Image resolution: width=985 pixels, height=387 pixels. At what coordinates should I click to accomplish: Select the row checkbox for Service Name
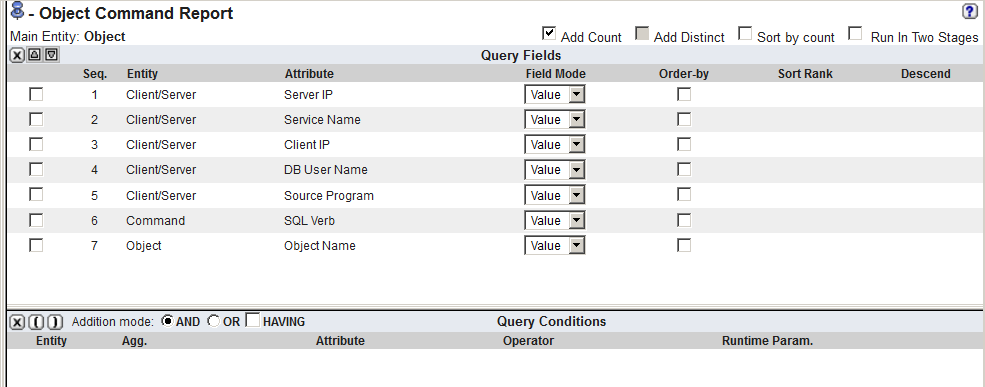point(36,119)
